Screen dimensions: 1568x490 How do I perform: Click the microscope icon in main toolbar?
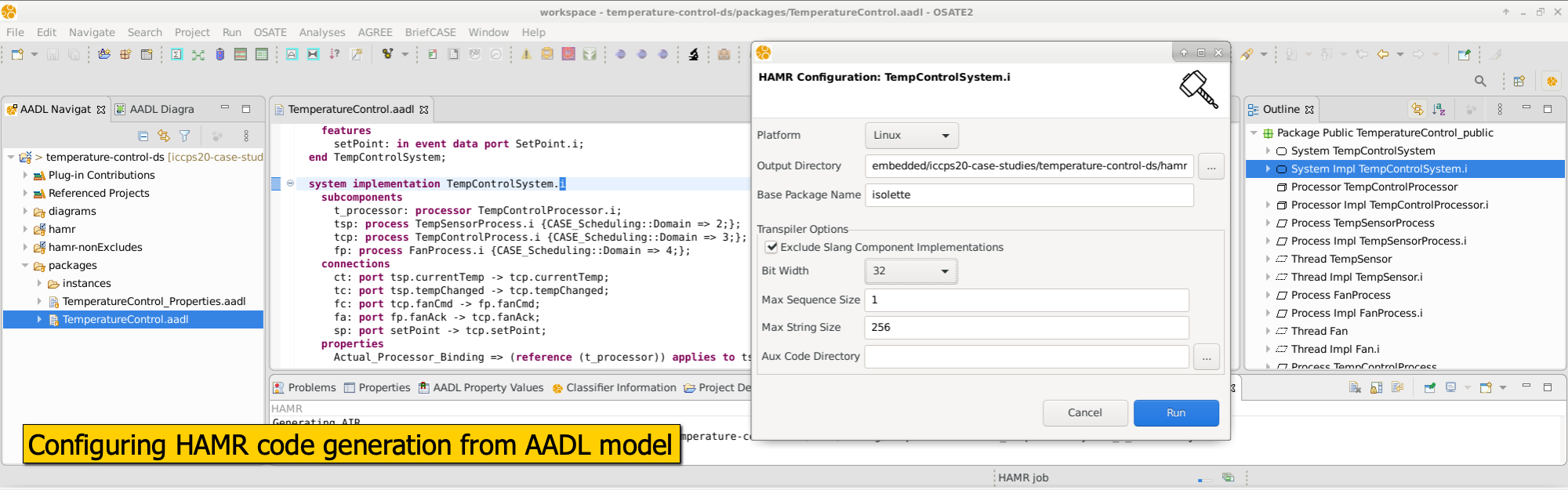(694, 54)
